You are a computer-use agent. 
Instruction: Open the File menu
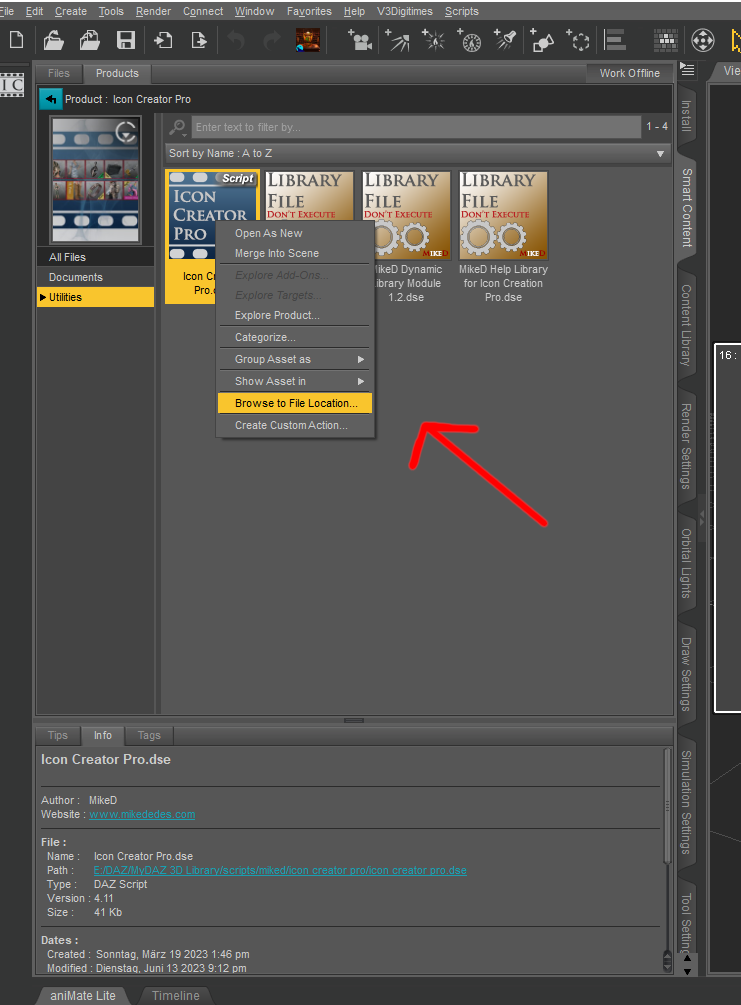(7, 12)
